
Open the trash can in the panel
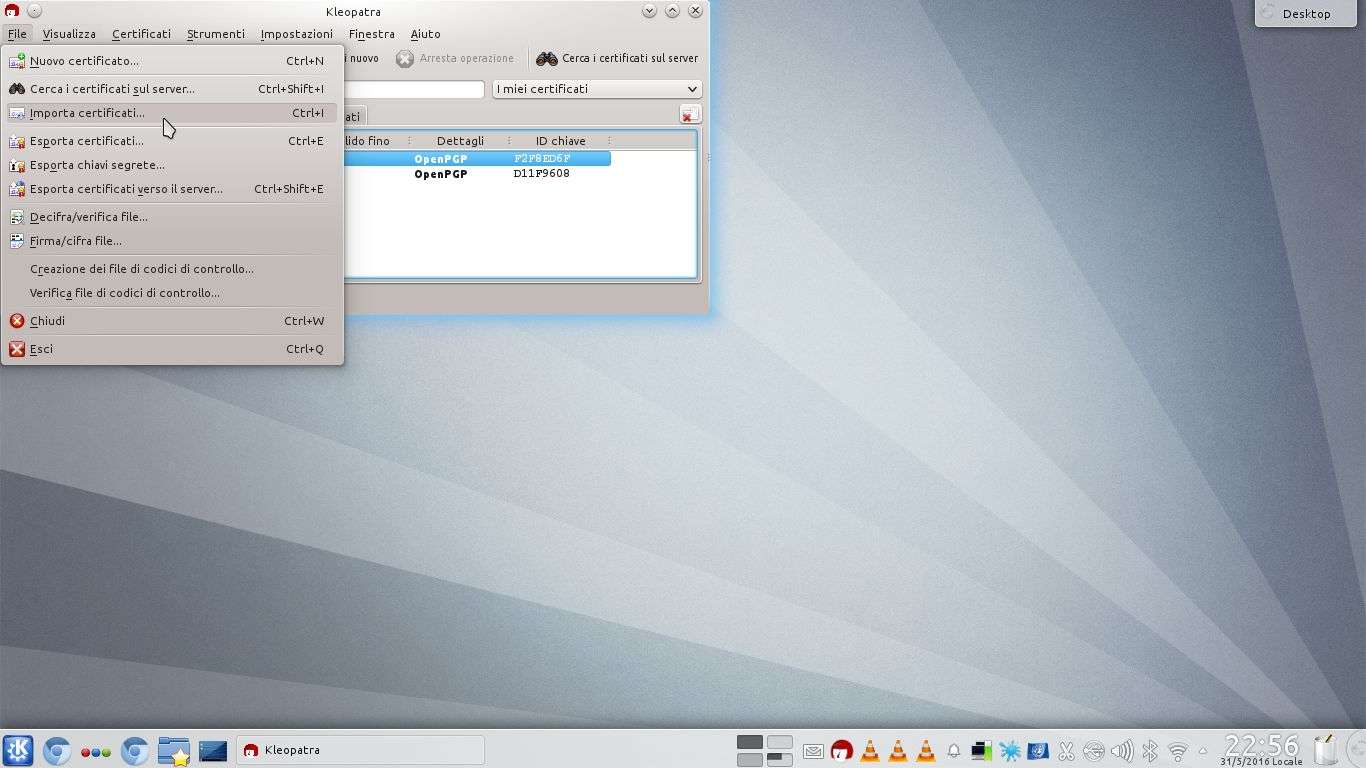point(1325,749)
